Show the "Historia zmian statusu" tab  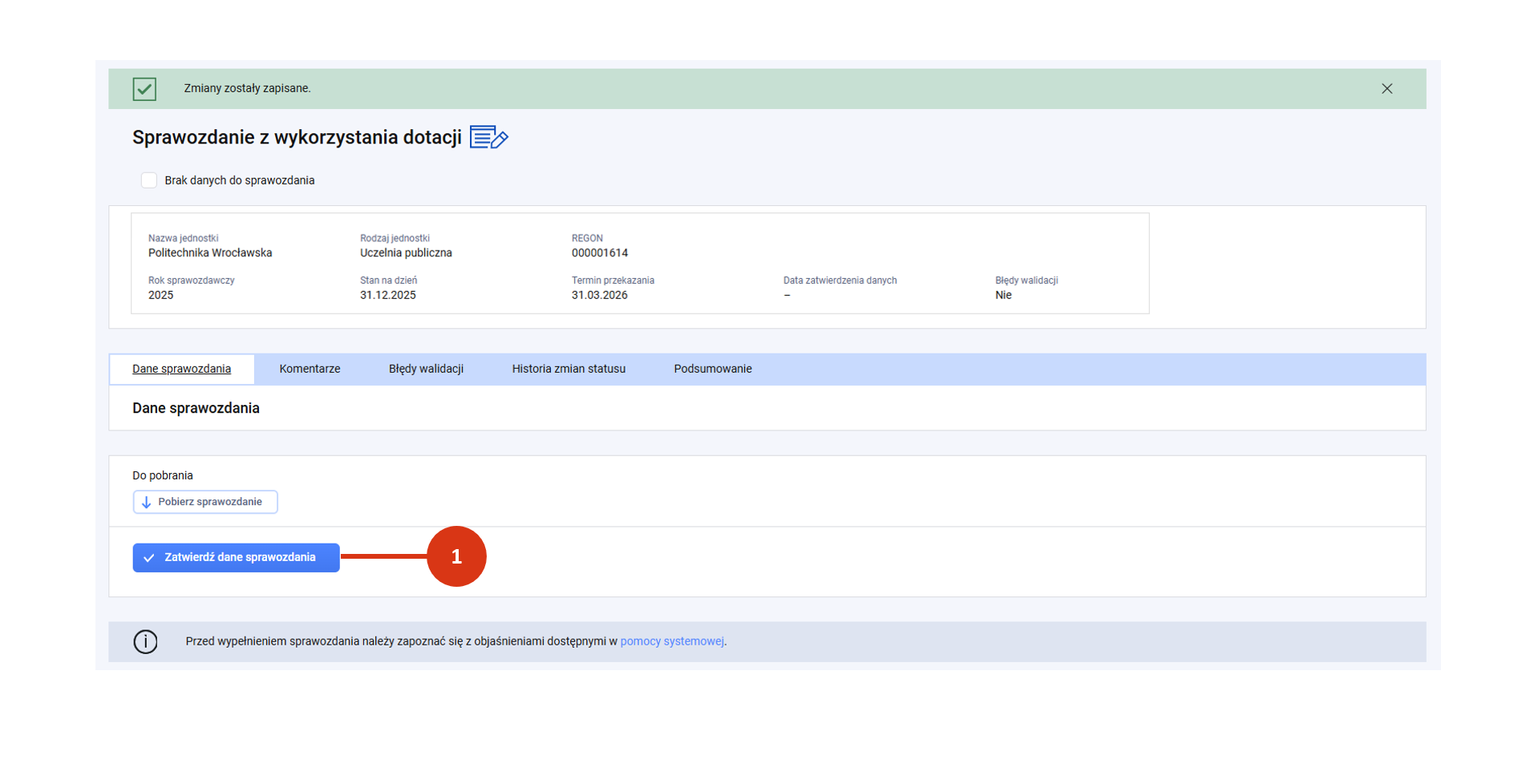569,369
